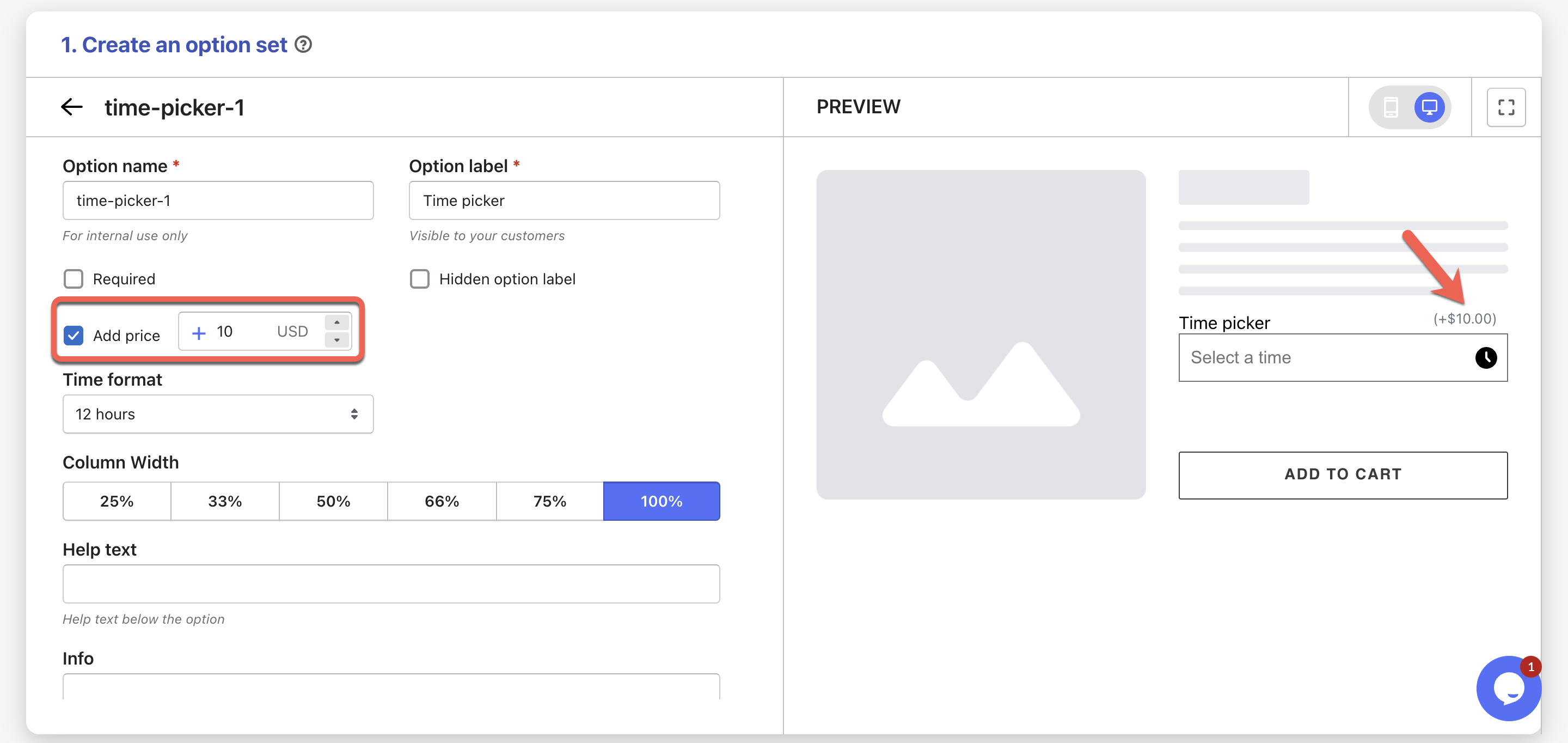
Task: Tick the Hidden option label checkbox
Action: click(419, 279)
